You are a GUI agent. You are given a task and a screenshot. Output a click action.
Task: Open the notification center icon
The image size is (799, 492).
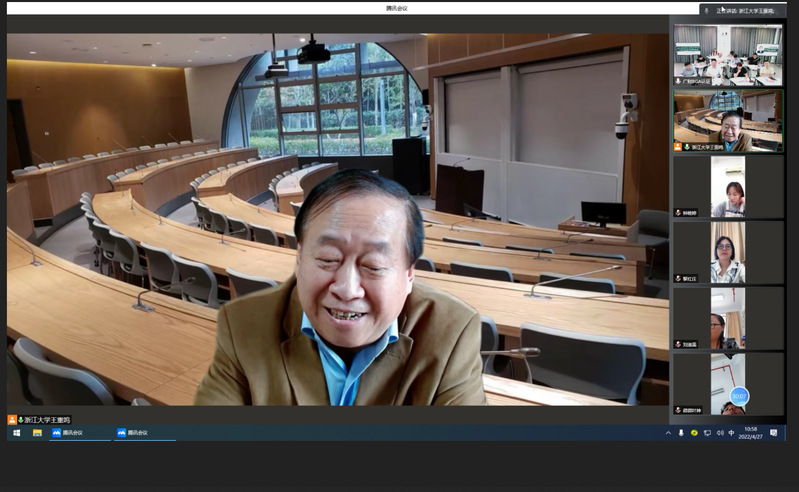[780, 433]
